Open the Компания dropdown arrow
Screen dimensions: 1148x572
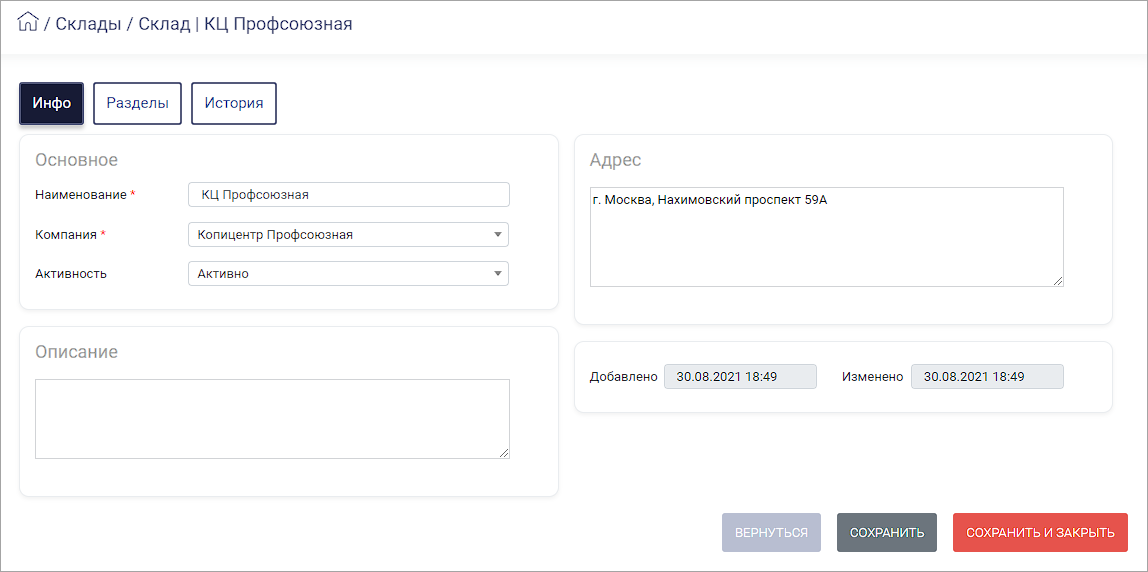[x=497, y=234]
